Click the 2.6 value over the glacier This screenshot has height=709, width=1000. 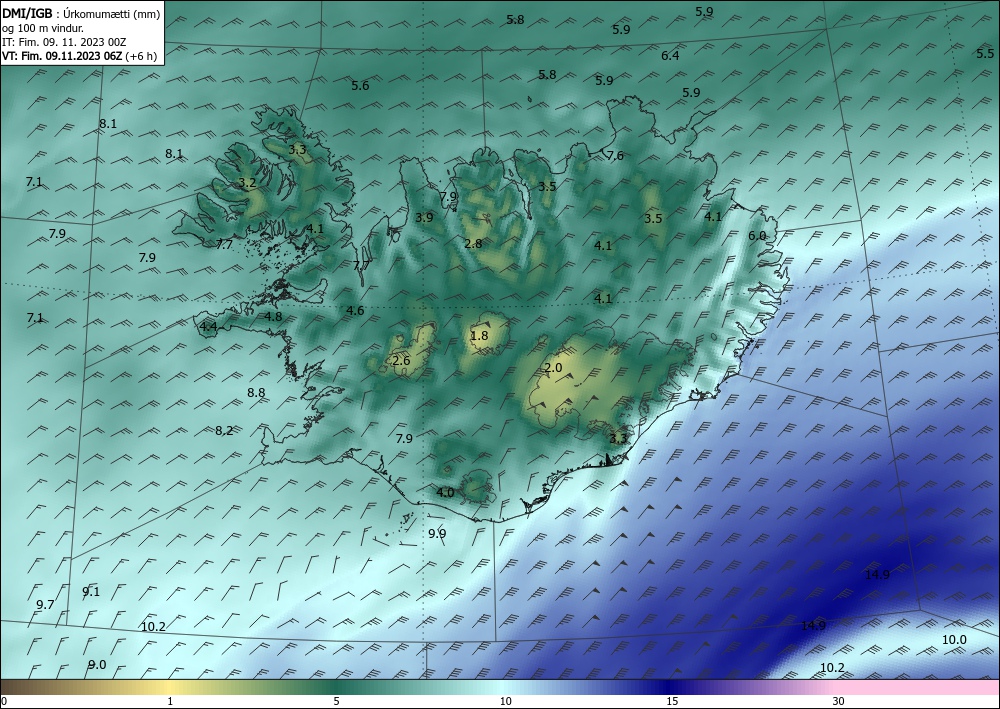[x=401, y=361]
